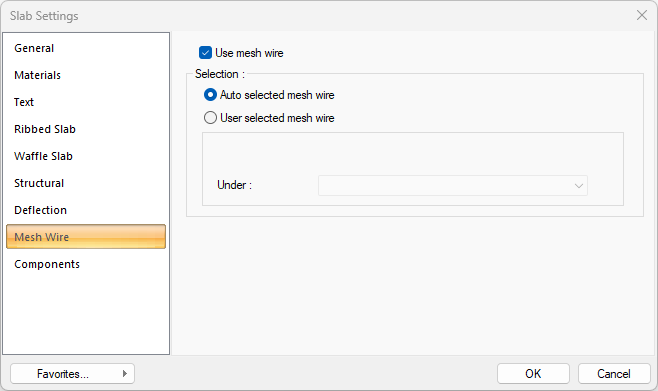
Task: Click the Use mesh wire label
Action: click(249, 53)
